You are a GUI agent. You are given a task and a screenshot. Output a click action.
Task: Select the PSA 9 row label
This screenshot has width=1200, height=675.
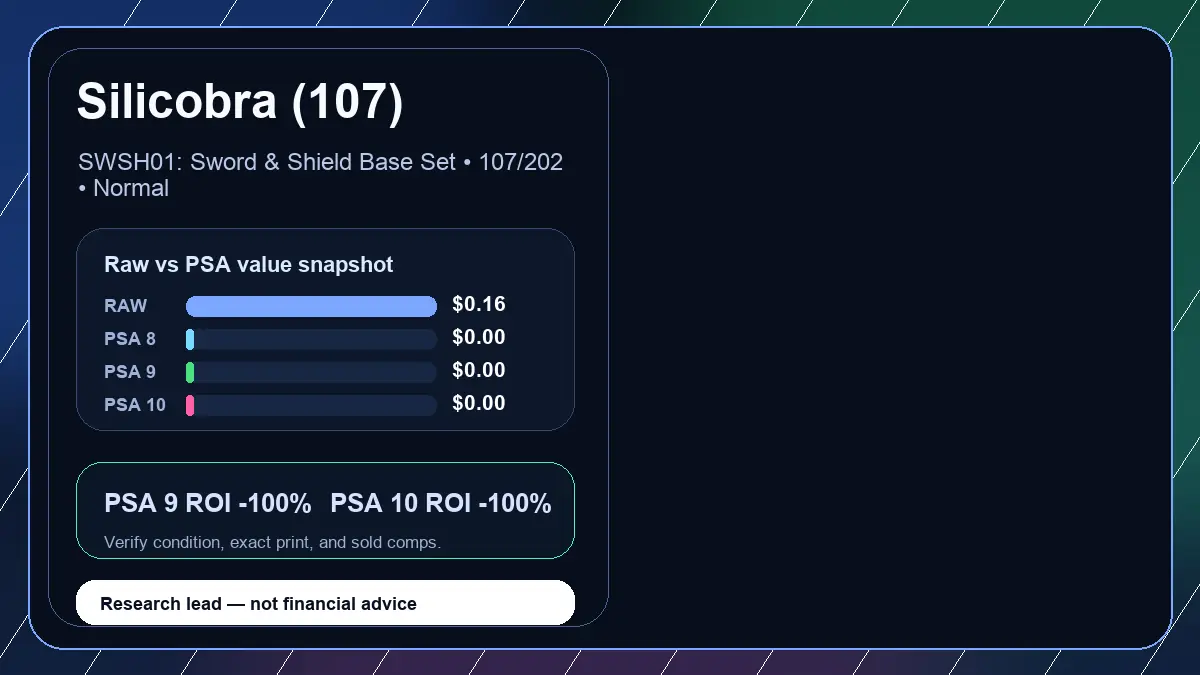pyautogui.click(x=130, y=372)
